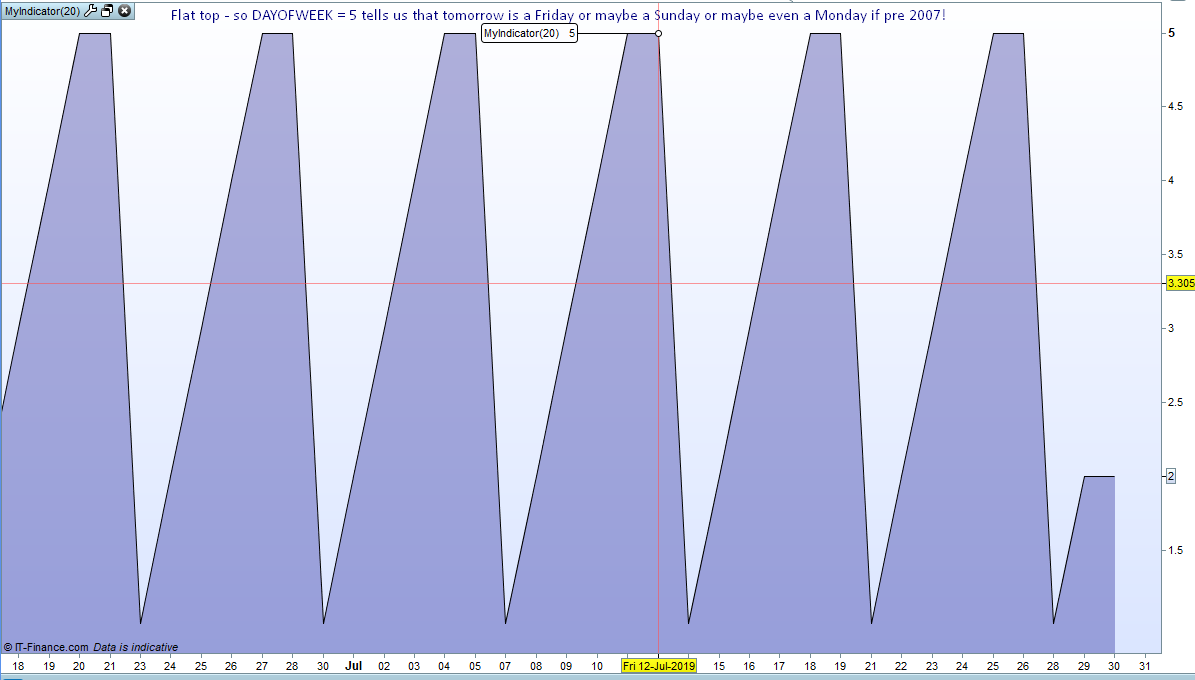Click date 31 at right of time axis

click(1145, 666)
